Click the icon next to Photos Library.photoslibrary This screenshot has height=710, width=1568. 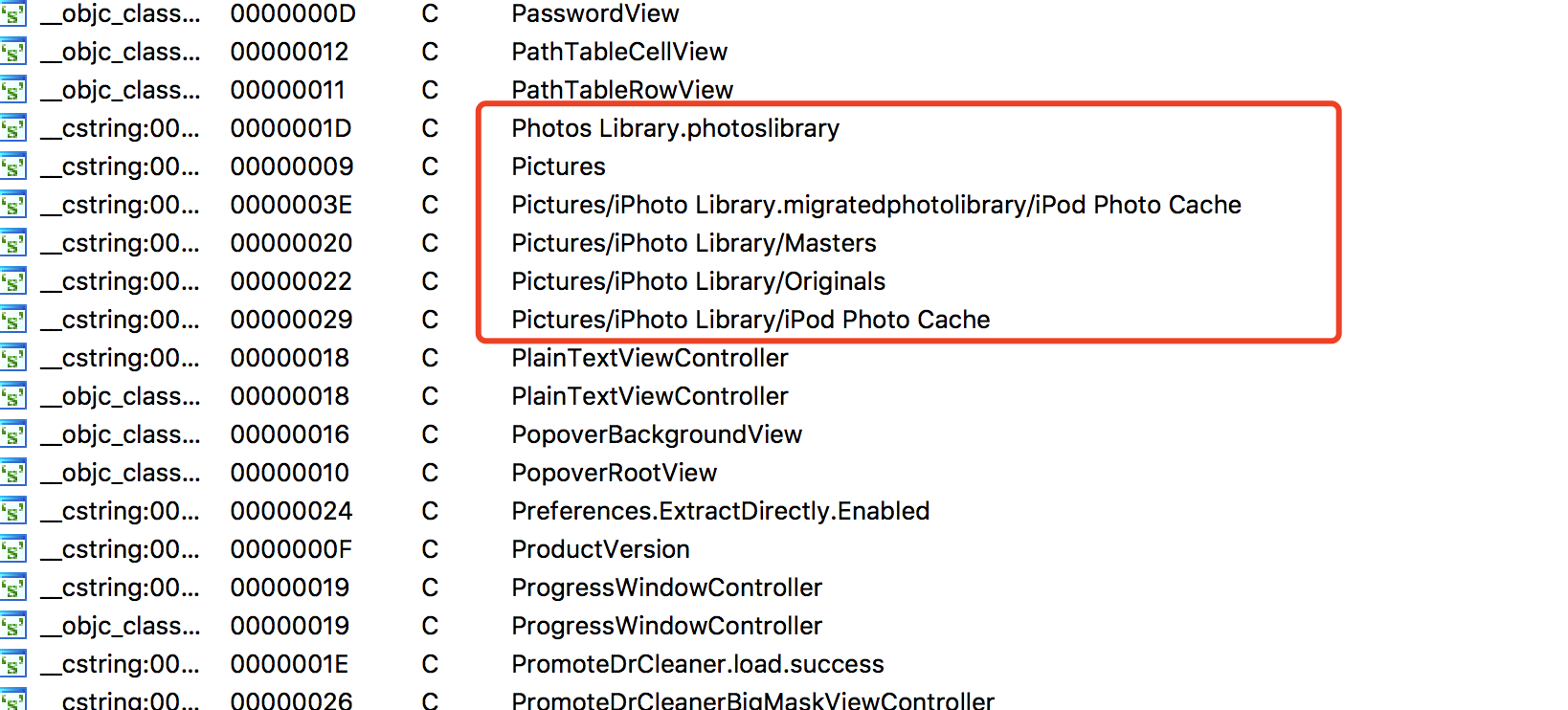click(x=12, y=129)
